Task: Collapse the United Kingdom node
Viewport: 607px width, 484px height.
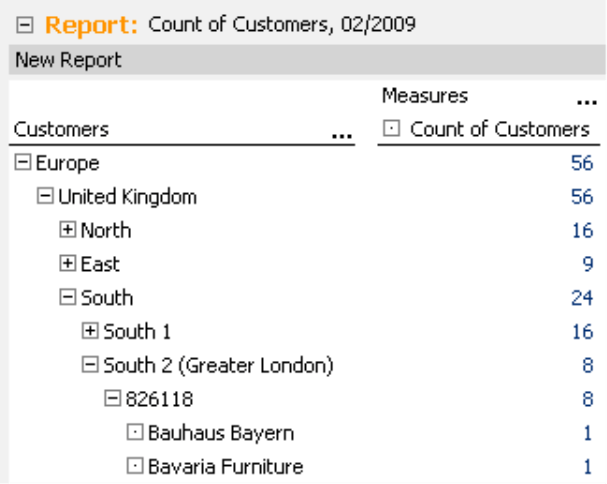Action: coord(45,196)
